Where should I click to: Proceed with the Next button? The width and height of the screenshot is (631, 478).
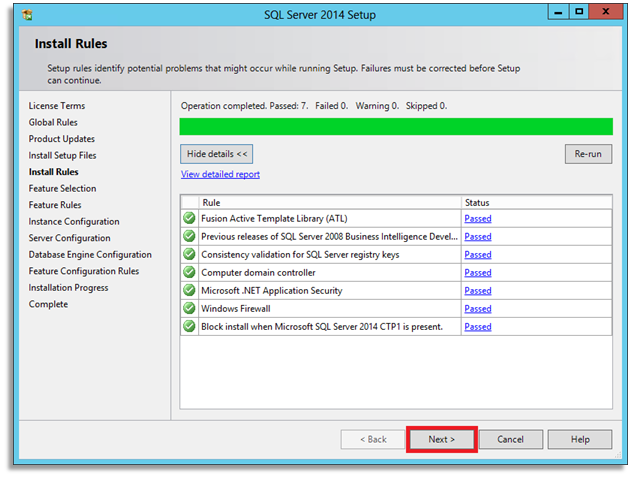pyautogui.click(x=441, y=439)
